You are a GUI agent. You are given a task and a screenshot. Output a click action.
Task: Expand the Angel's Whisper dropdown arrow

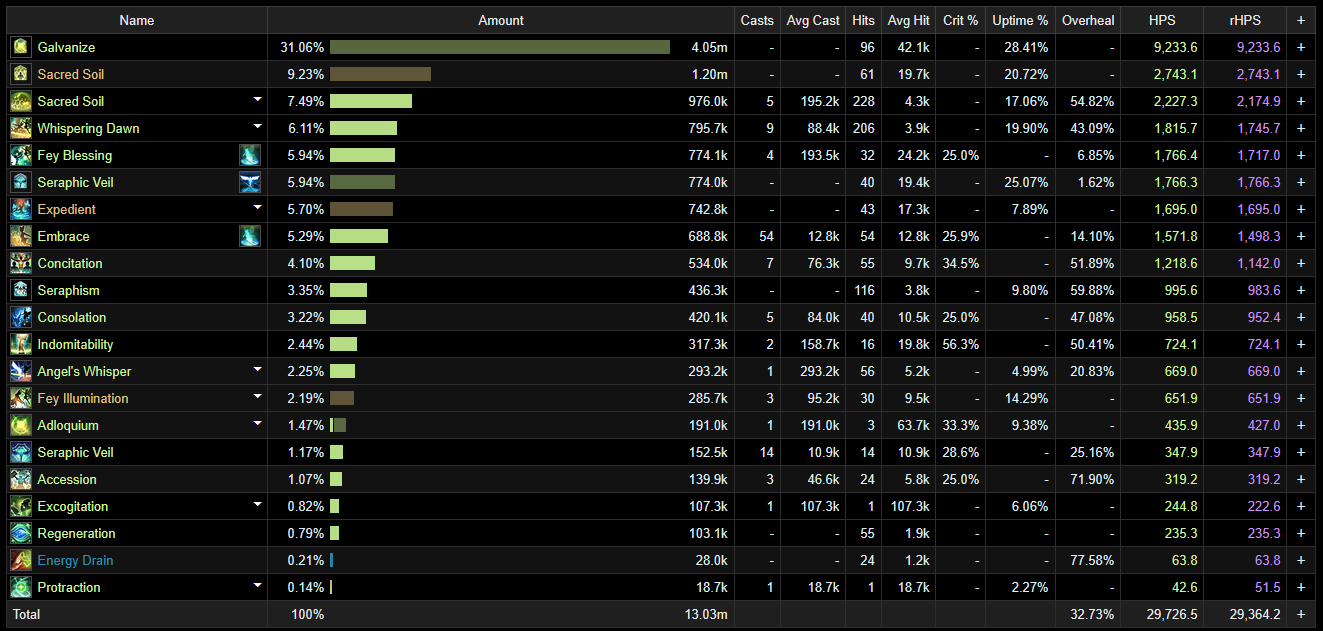257,369
